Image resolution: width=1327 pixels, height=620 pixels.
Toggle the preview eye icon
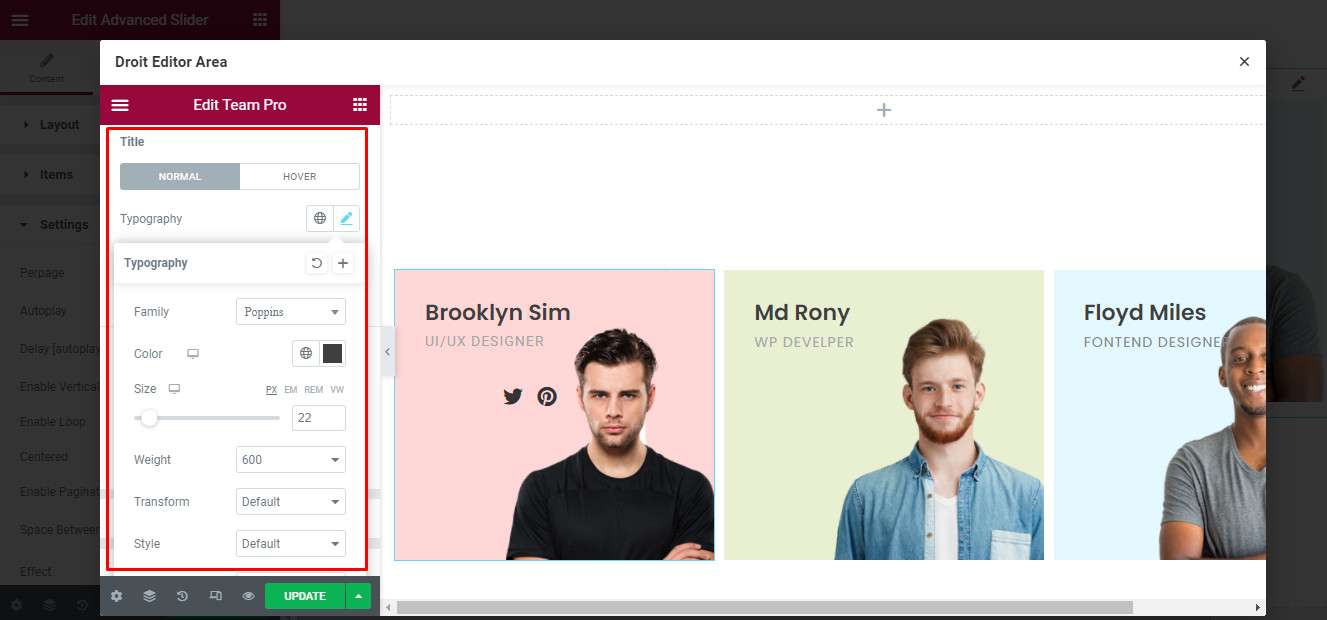pos(248,596)
